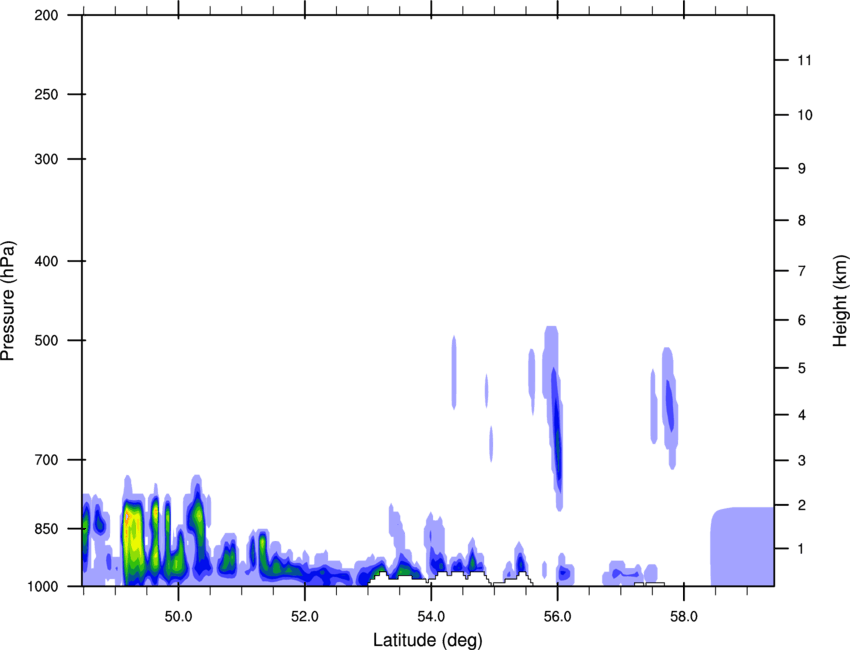Select the 1000 pressure tick label
Image resolution: width=850 pixels, height=650 pixels.
click(42, 586)
